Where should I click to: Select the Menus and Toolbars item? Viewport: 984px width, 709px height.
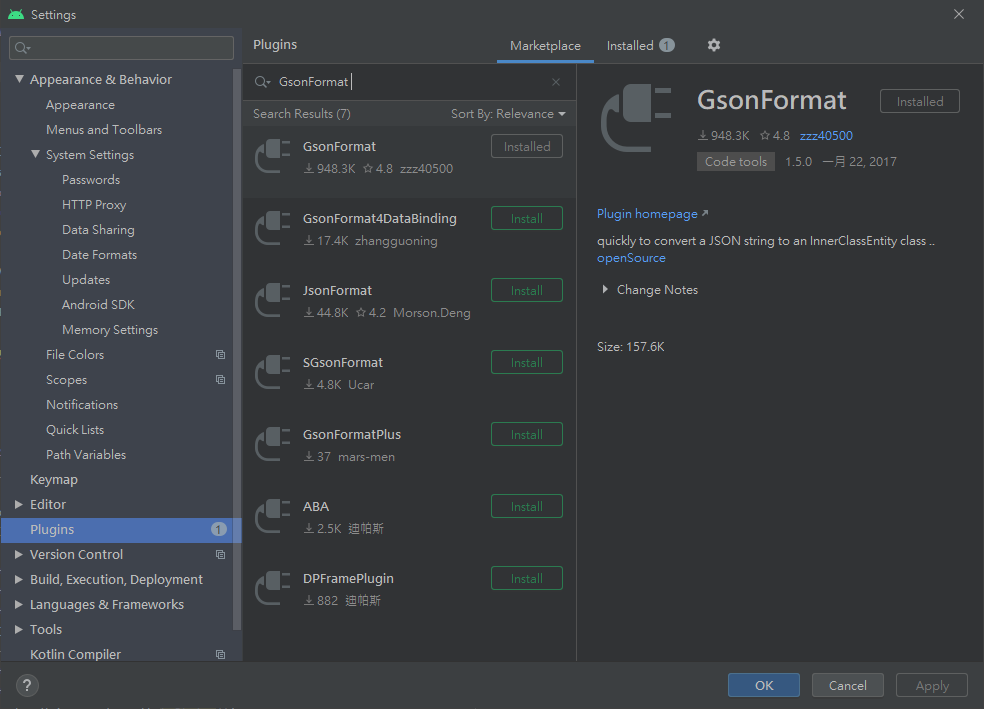[x=104, y=130]
